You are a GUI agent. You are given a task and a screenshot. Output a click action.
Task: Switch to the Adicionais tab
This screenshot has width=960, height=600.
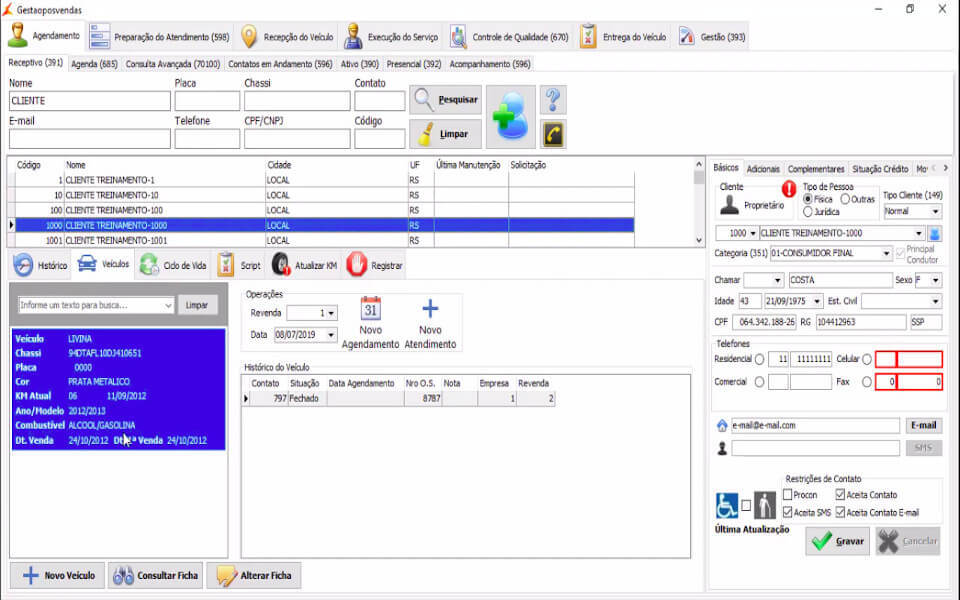(763, 169)
